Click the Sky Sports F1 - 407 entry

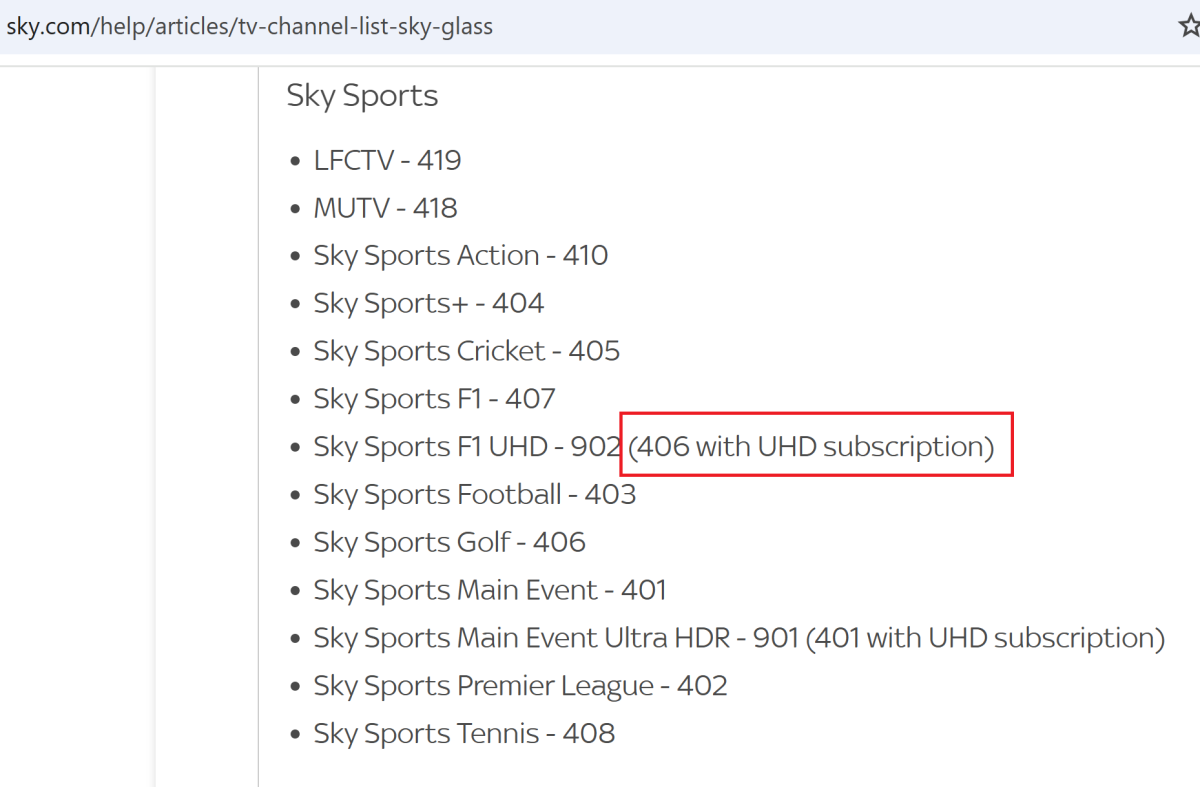(434, 399)
